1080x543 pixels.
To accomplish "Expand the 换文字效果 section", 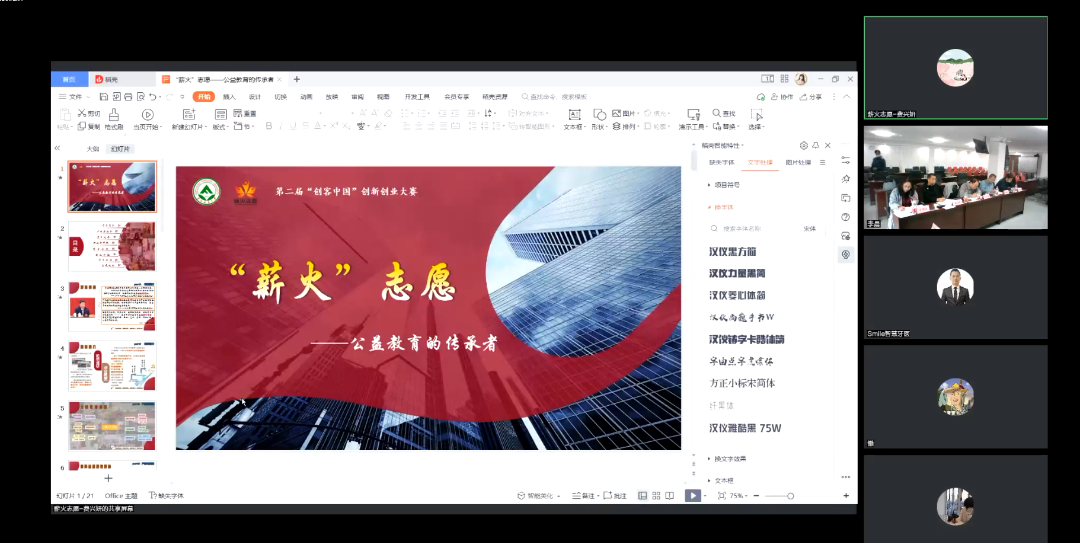I will pyautogui.click(x=727, y=459).
